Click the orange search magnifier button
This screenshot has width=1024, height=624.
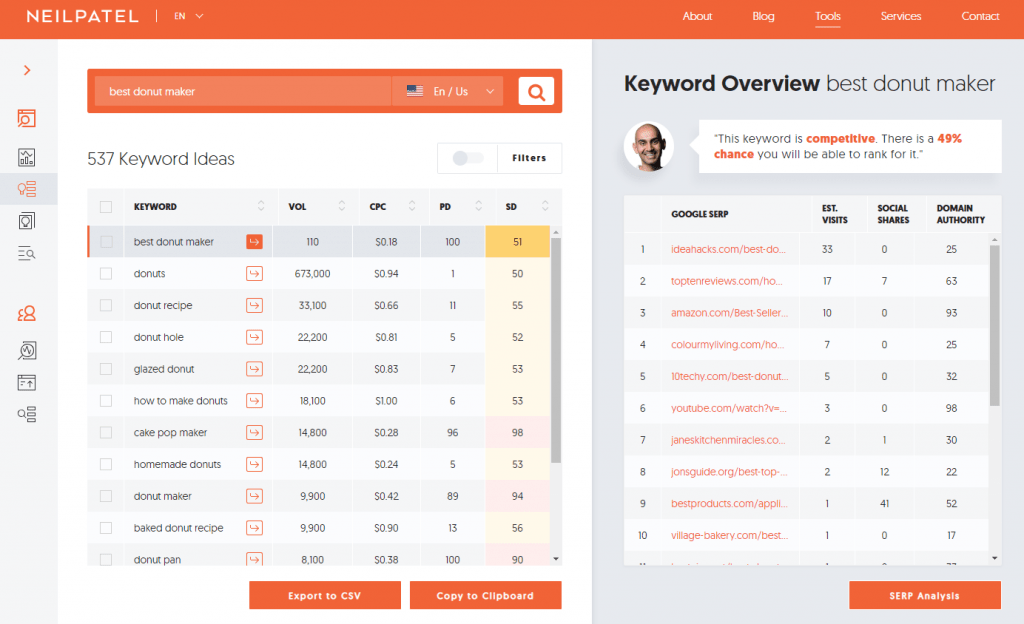[536, 91]
